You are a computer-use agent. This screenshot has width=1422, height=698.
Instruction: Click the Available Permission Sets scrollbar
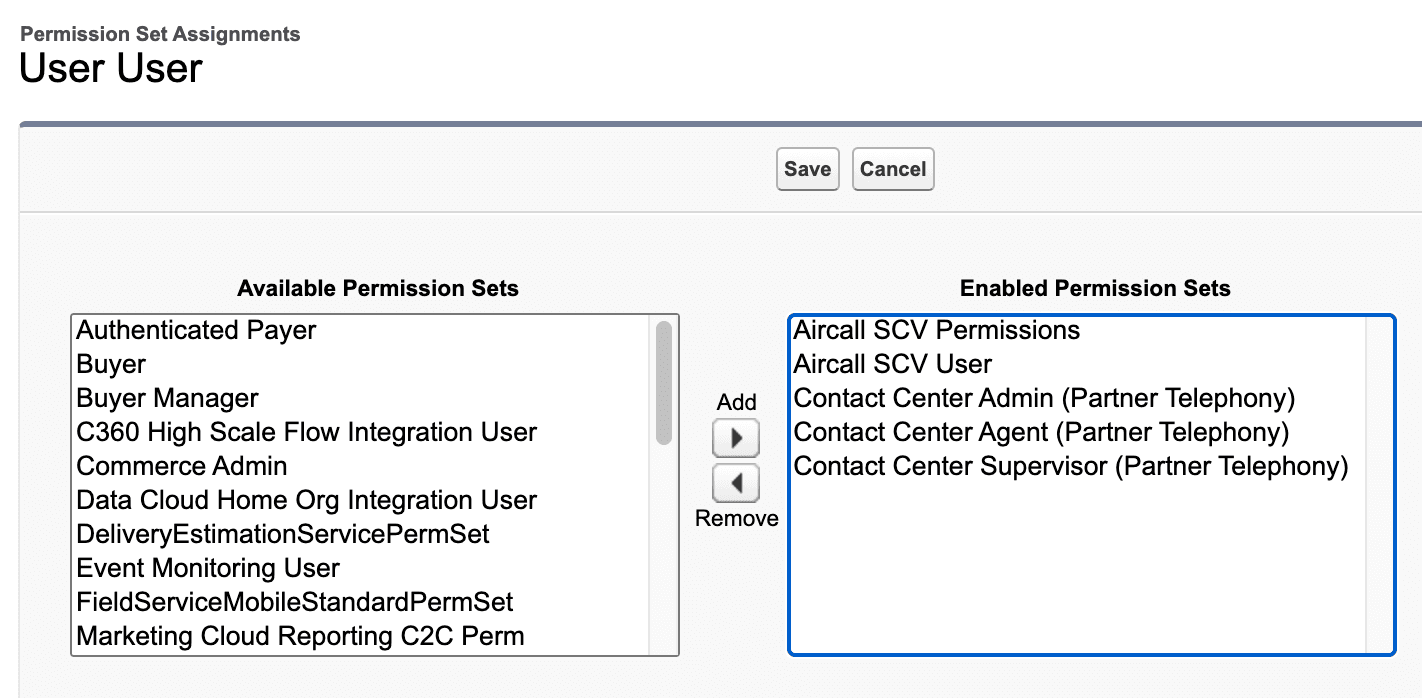tap(663, 383)
